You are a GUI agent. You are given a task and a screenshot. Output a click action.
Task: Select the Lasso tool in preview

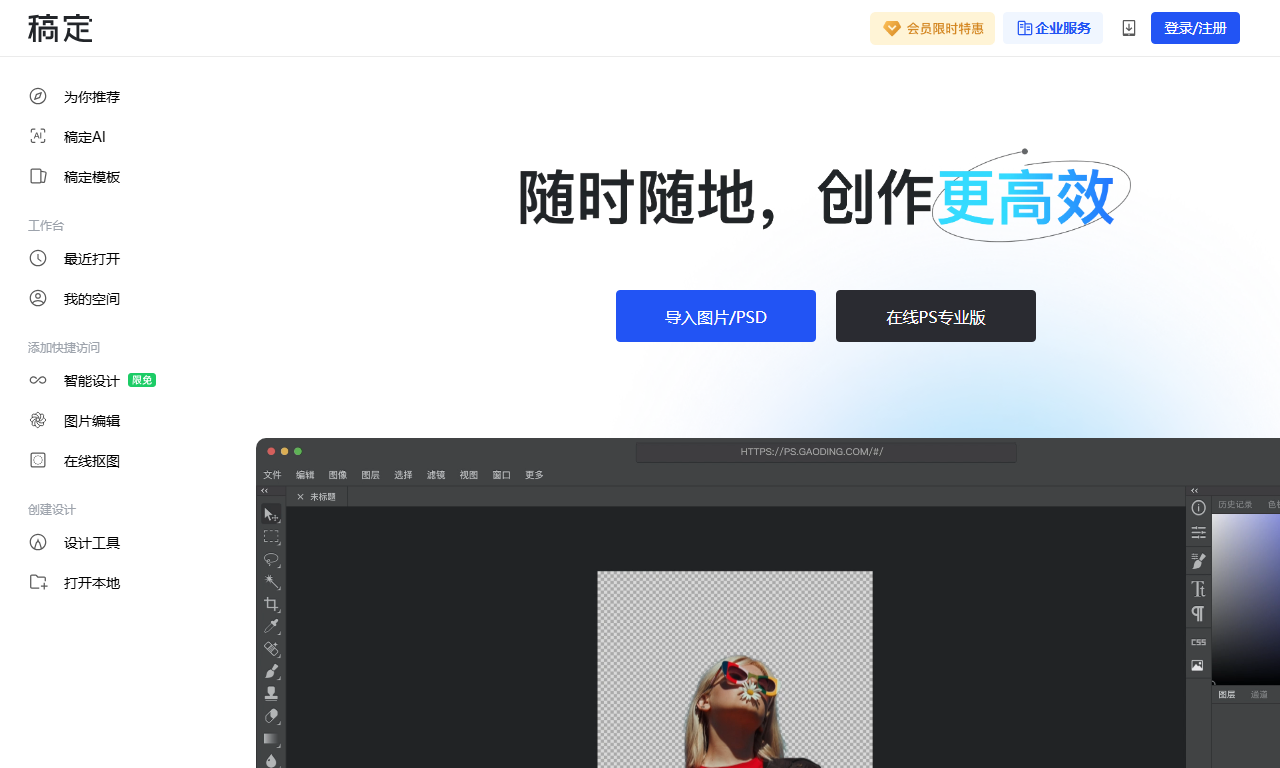click(271, 559)
